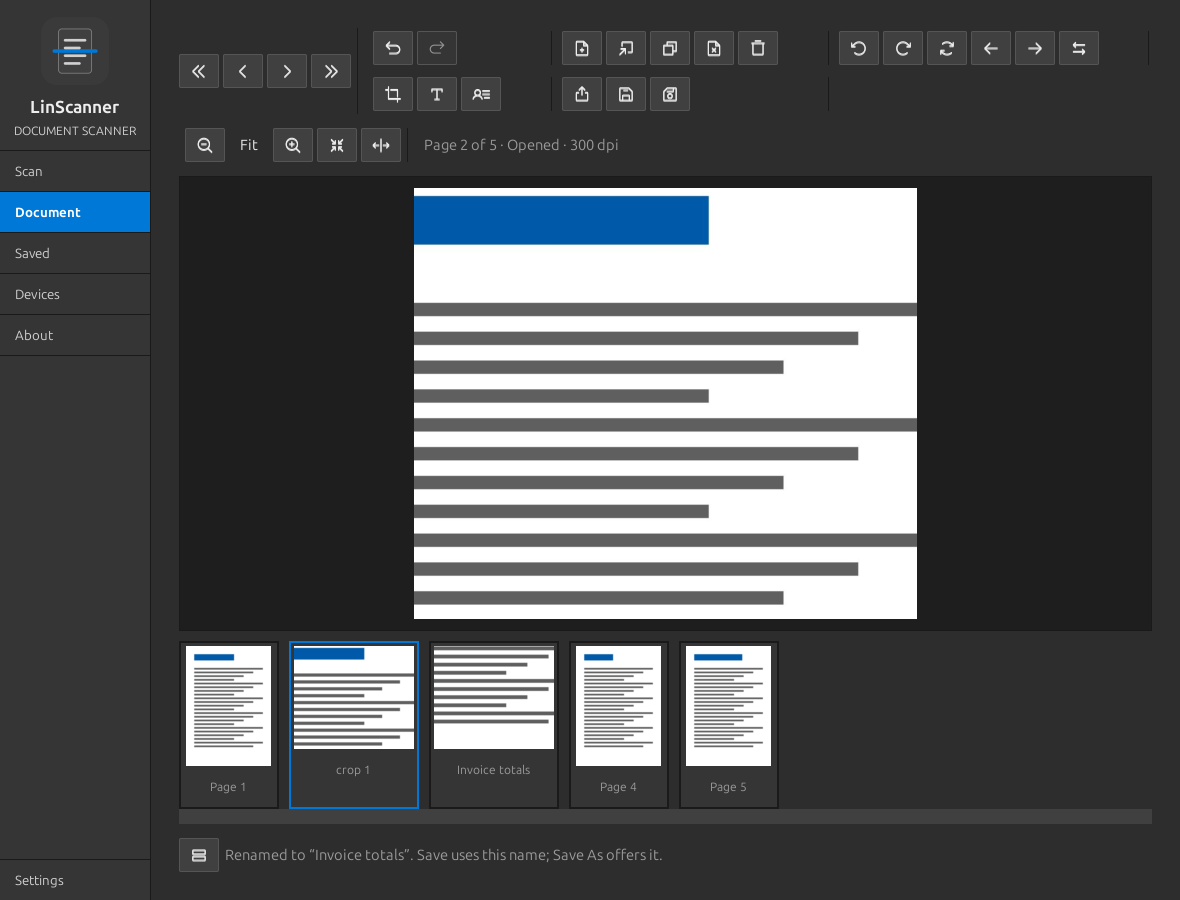Go to the next page
1180x900 pixels.
click(287, 71)
